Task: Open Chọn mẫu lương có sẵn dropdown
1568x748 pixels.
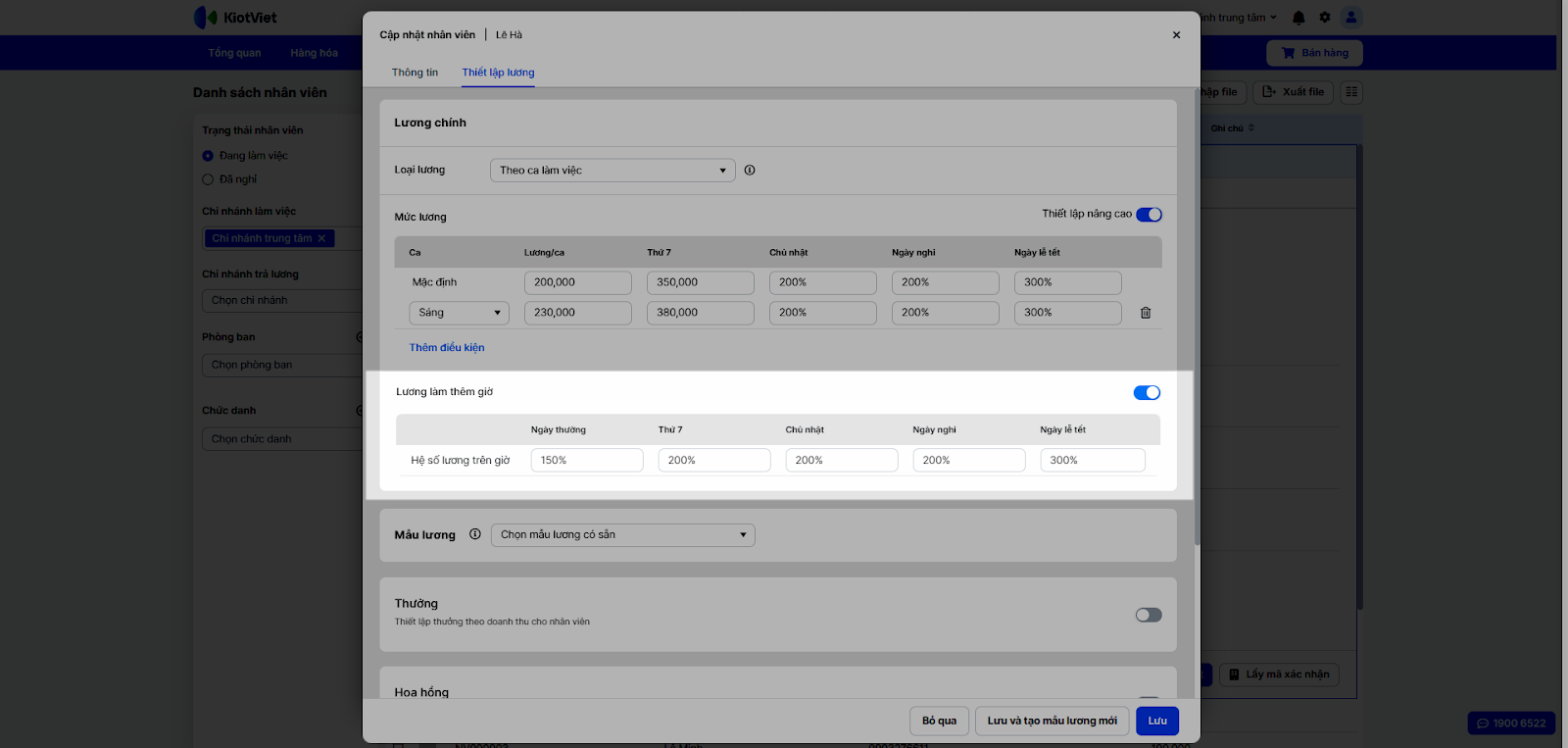Action: tap(622, 535)
